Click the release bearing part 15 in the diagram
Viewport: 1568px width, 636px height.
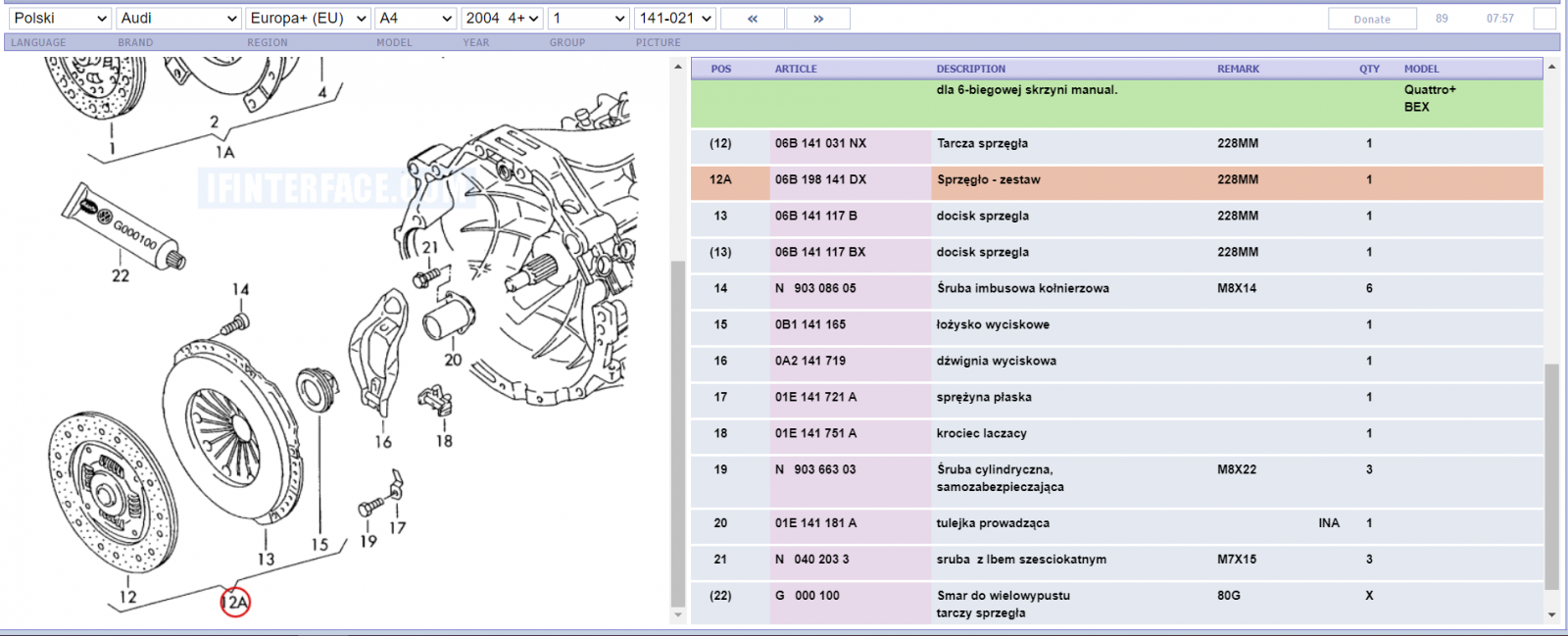click(x=317, y=389)
